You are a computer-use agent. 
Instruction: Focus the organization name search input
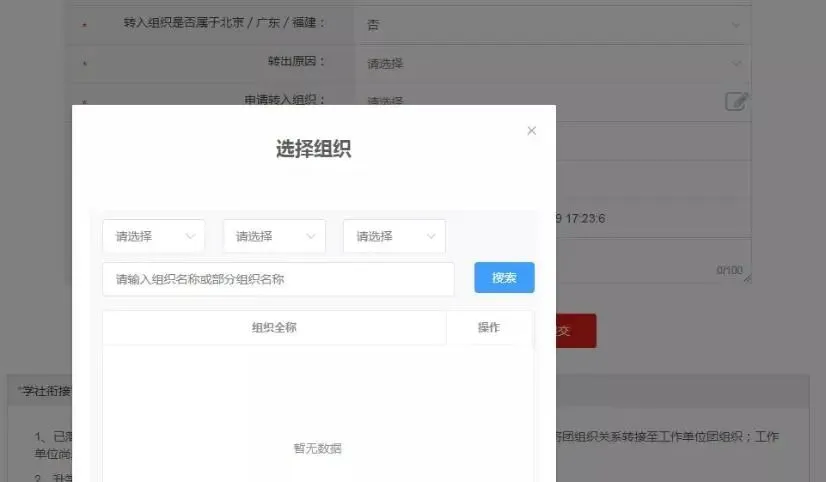point(278,280)
